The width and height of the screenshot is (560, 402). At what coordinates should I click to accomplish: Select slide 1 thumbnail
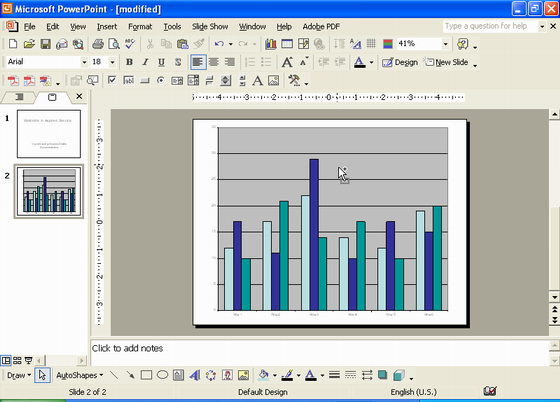click(49, 134)
